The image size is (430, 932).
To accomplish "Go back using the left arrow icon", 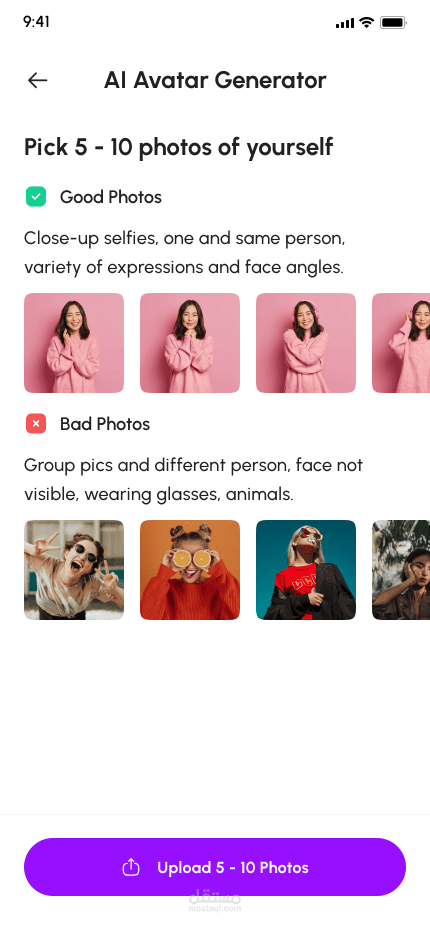I will pos(37,80).
